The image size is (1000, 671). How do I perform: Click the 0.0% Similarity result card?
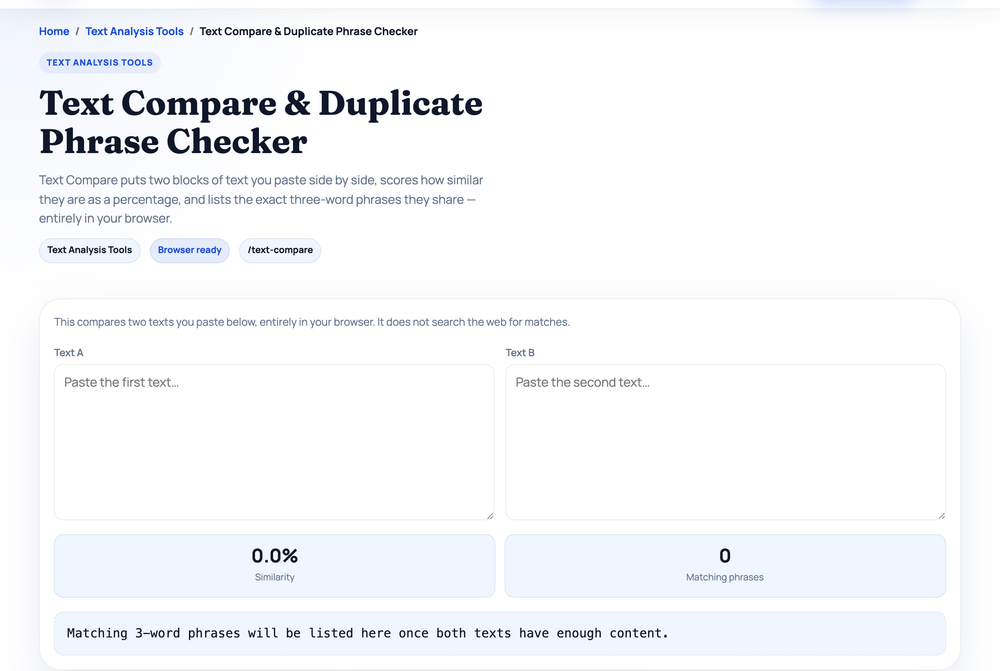coord(274,566)
